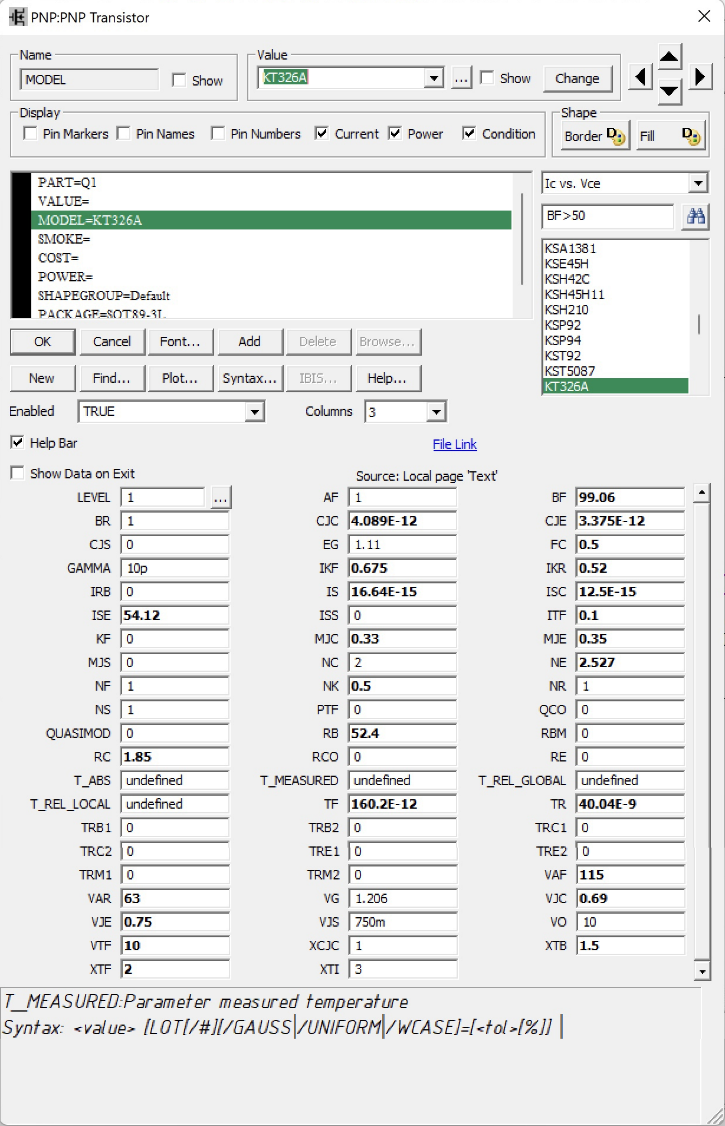Select the SHAPEGROUP=Default attribute line
The image size is (725, 1126).
coord(271,295)
